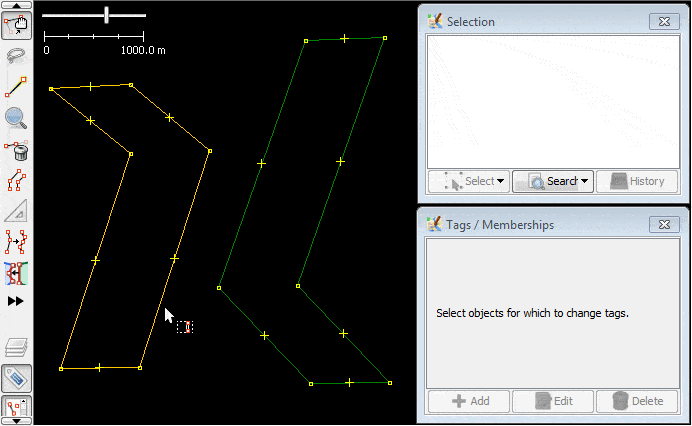
Task: Click the History button
Action: [x=637, y=181]
